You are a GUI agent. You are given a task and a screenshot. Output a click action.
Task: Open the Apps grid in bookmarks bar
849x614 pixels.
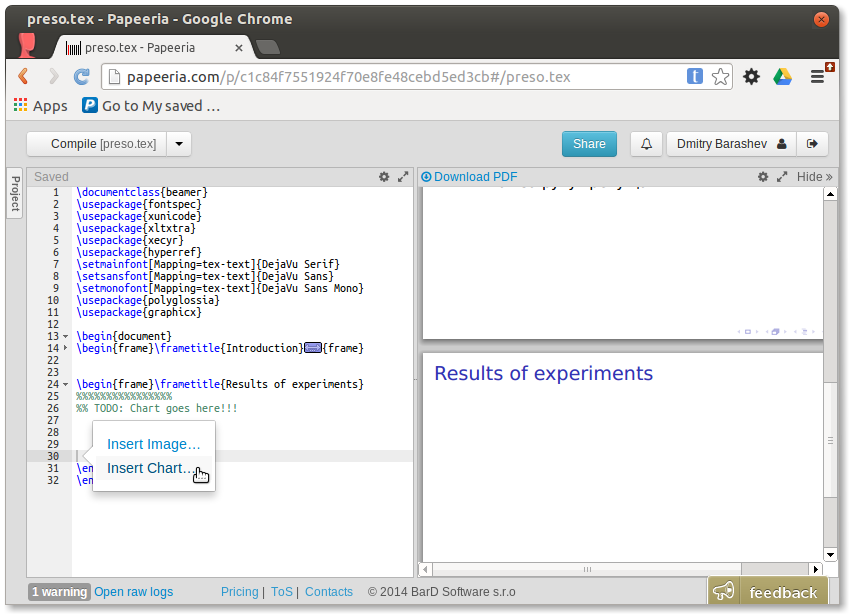coord(41,106)
